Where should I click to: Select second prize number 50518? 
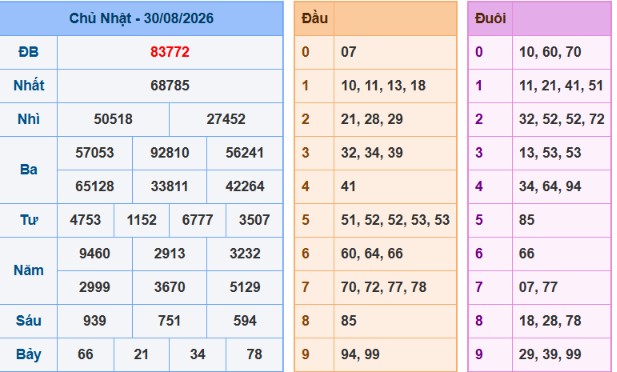[113, 119]
